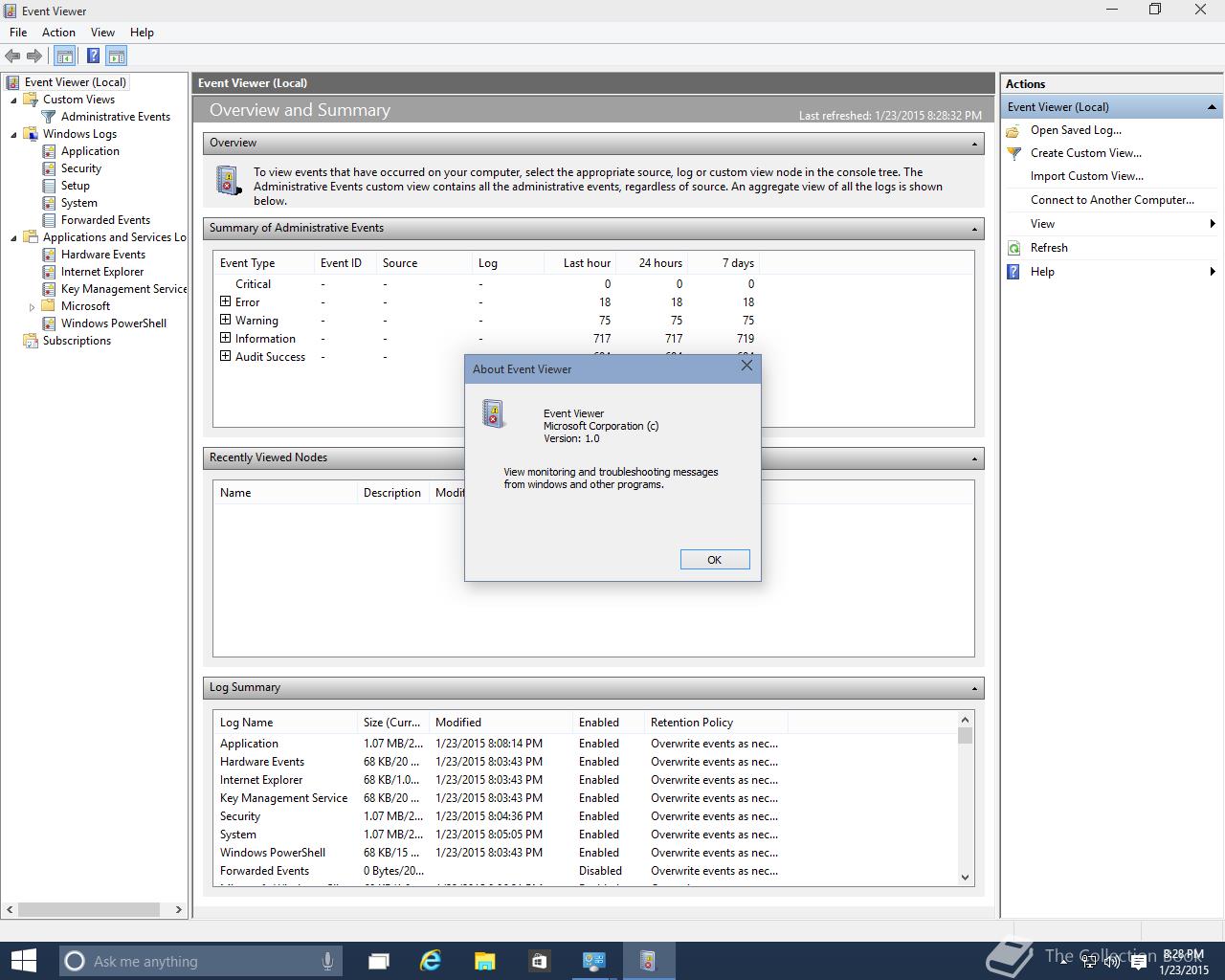Click the Ask me anything search box
This screenshot has width=1225, height=980.
[x=199, y=961]
